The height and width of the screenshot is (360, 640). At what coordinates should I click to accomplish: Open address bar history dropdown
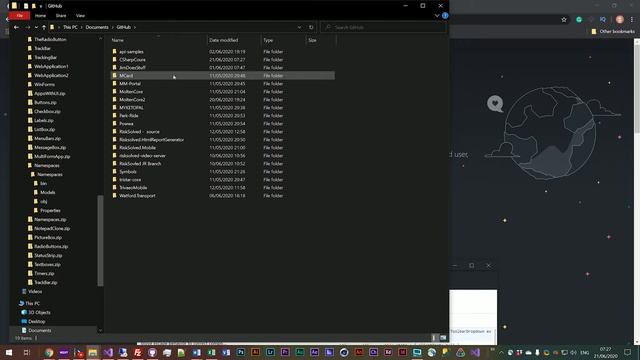(x=300, y=27)
